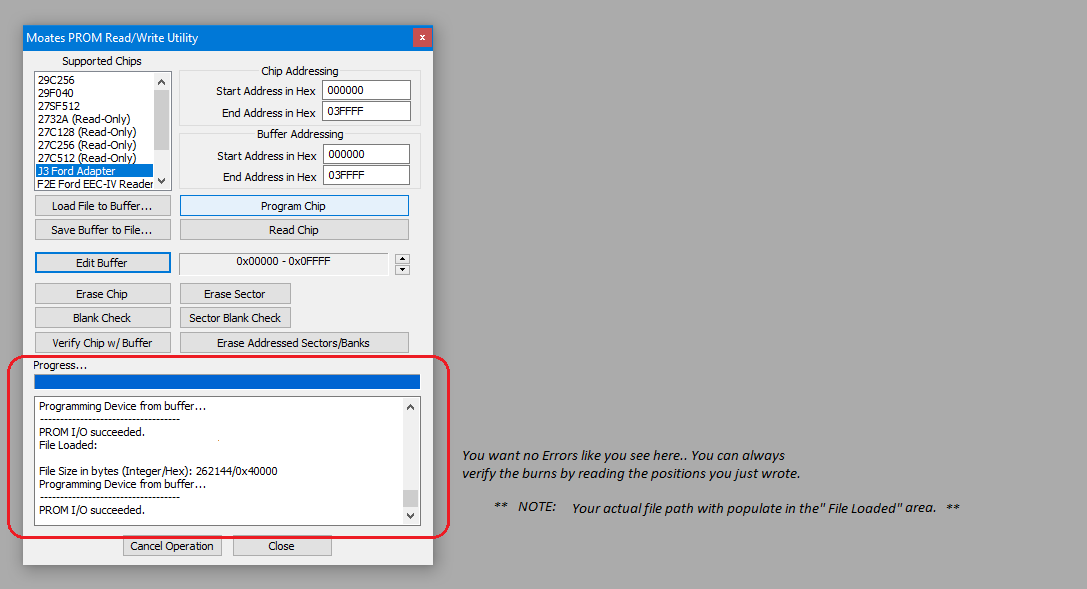The width and height of the screenshot is (1087, 589).
Task: Decrement address range with down spinner
Action: click(x=402, y=270)
